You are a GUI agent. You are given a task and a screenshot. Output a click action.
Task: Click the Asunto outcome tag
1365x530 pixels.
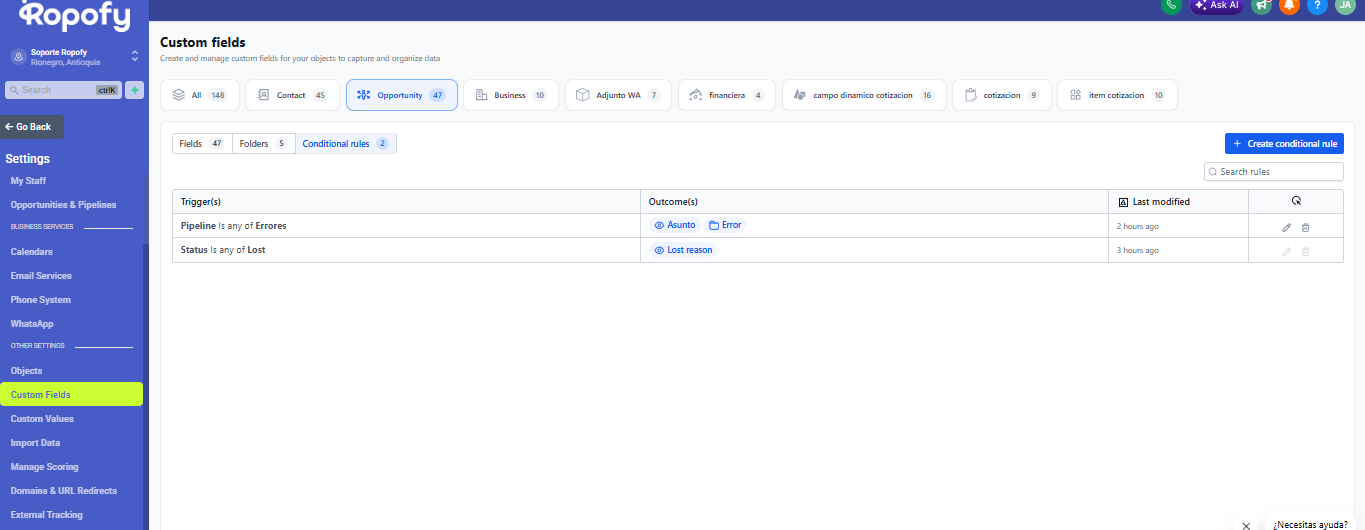point(675,225)
